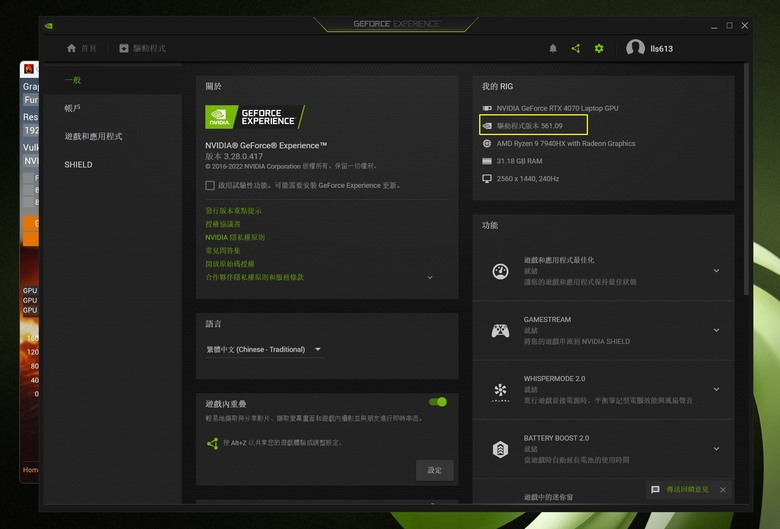Open NVIDIA 隱私權原則 link
The width and height of the screenshot is (780, 529).
click(x=235, y=237)
